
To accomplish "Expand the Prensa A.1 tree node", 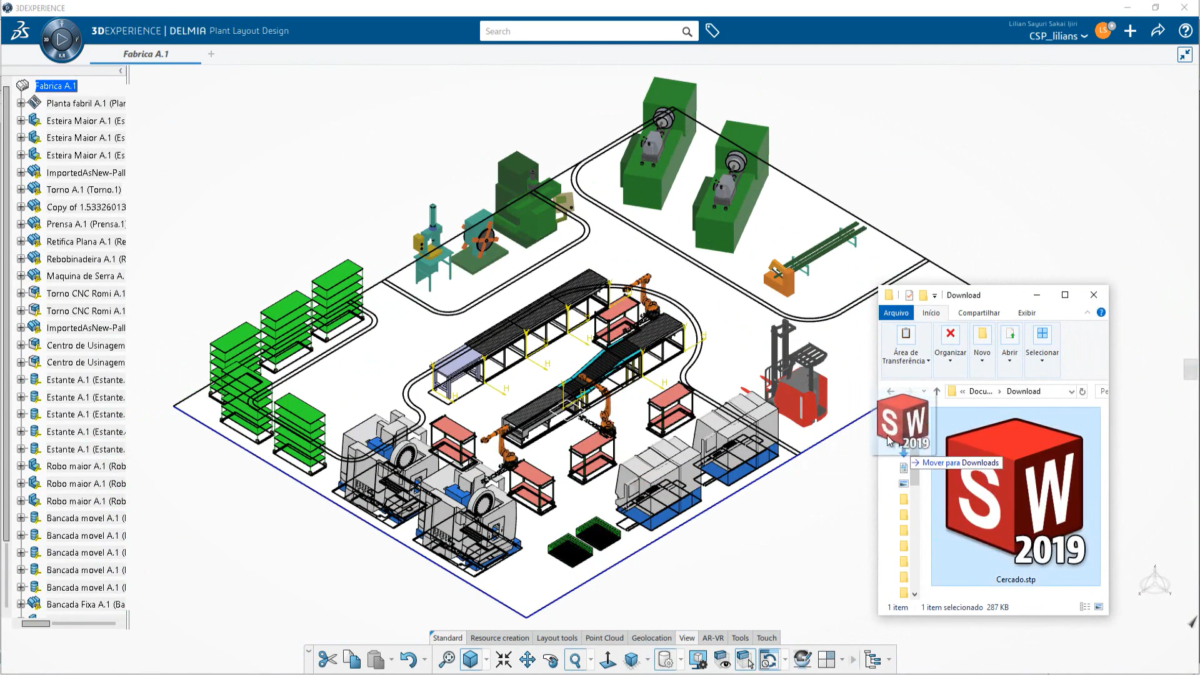I will [x=21, y=224].
